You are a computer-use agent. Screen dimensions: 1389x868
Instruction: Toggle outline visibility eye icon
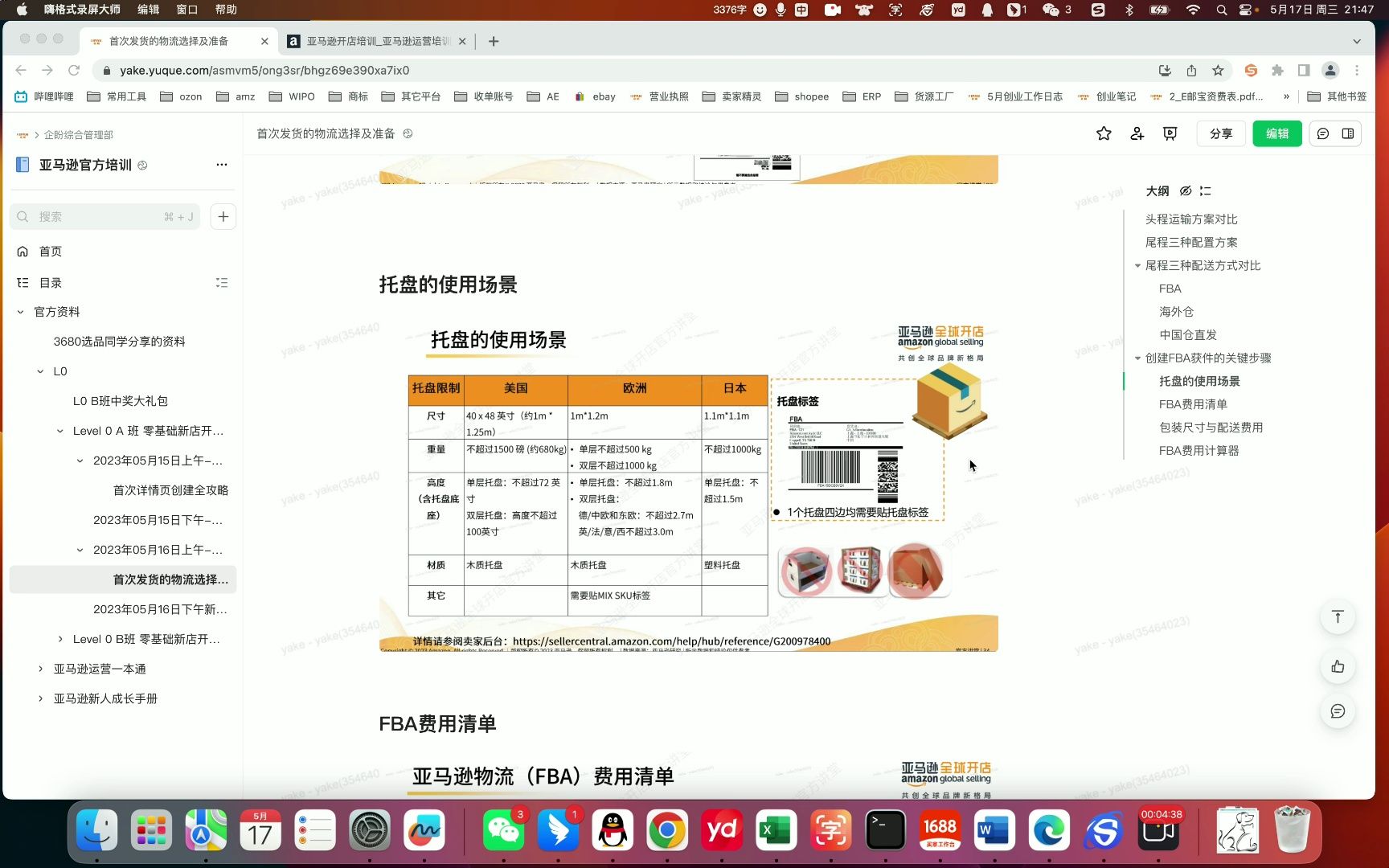[1185, 190]
